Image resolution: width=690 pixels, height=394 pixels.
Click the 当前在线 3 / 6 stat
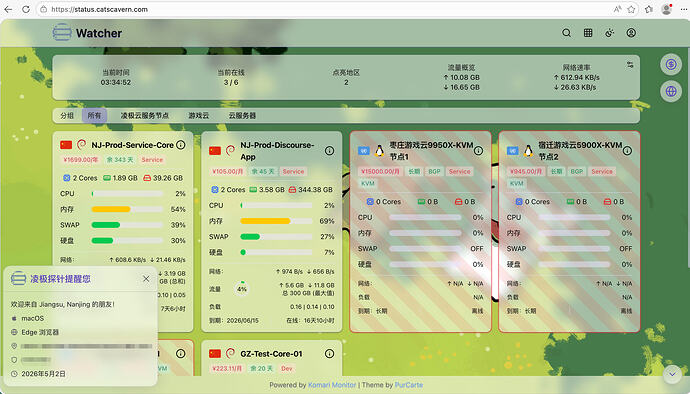231,77
